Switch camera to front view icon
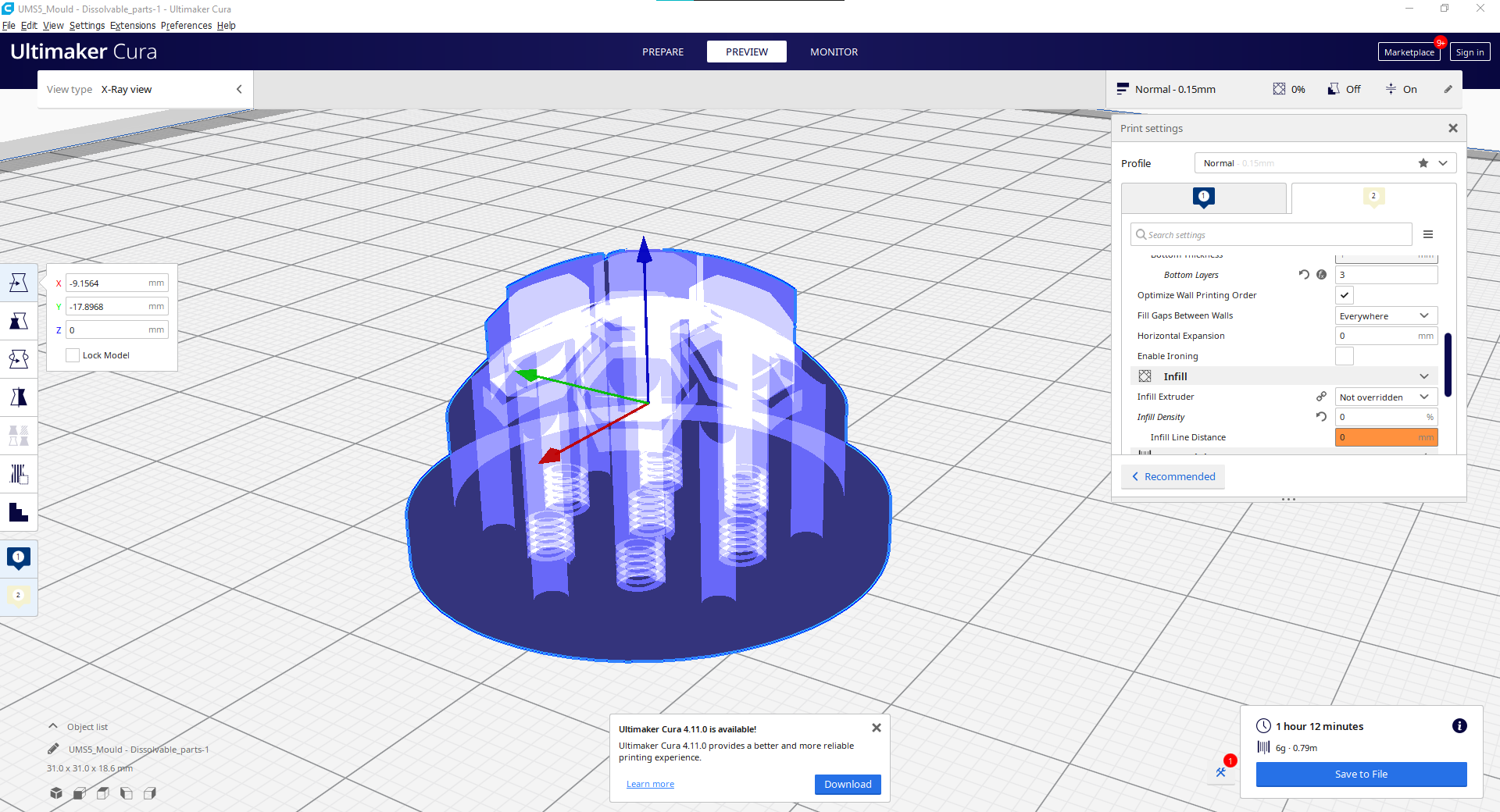 pyautogui.click(x=80, y=793)
